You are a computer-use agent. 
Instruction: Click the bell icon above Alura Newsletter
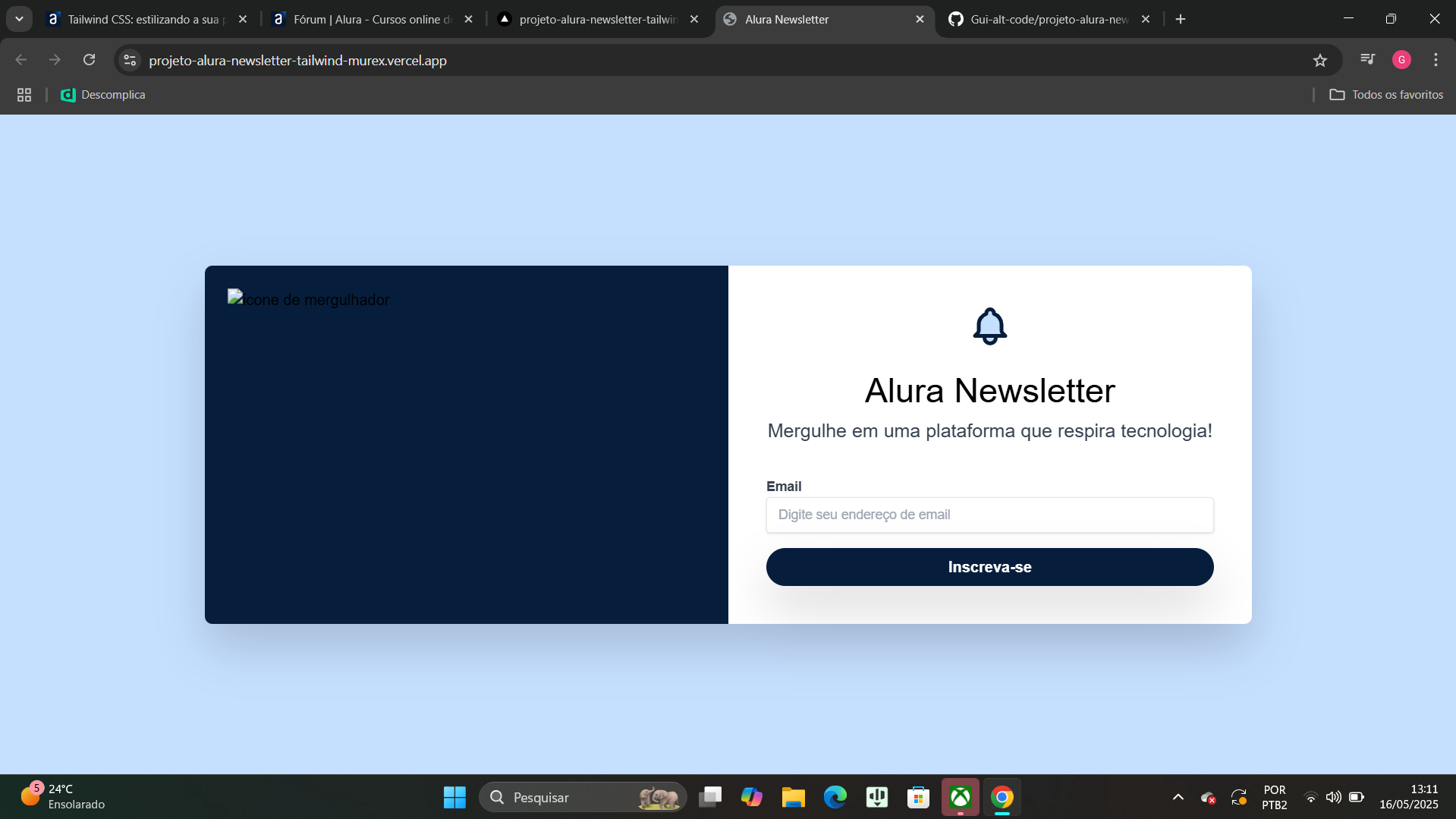pyautogui.click(x=989, y=326)
